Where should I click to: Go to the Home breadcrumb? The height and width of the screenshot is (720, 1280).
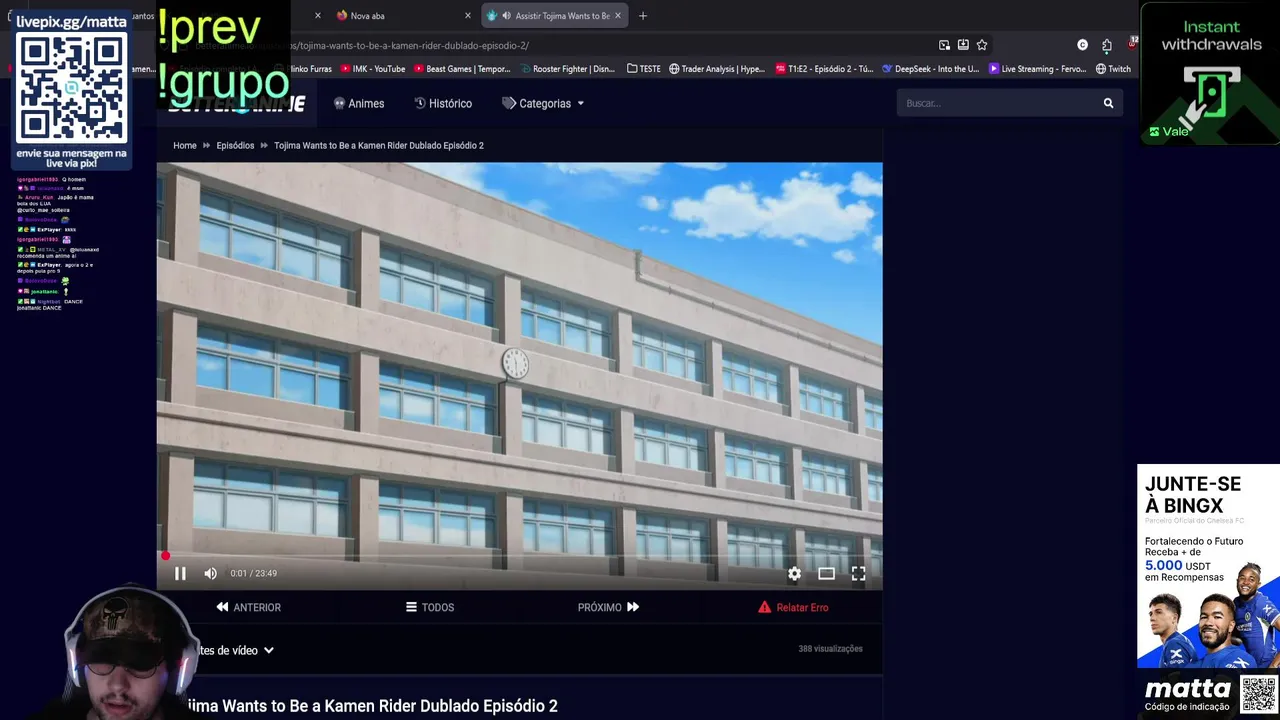[x=185, y=145]
